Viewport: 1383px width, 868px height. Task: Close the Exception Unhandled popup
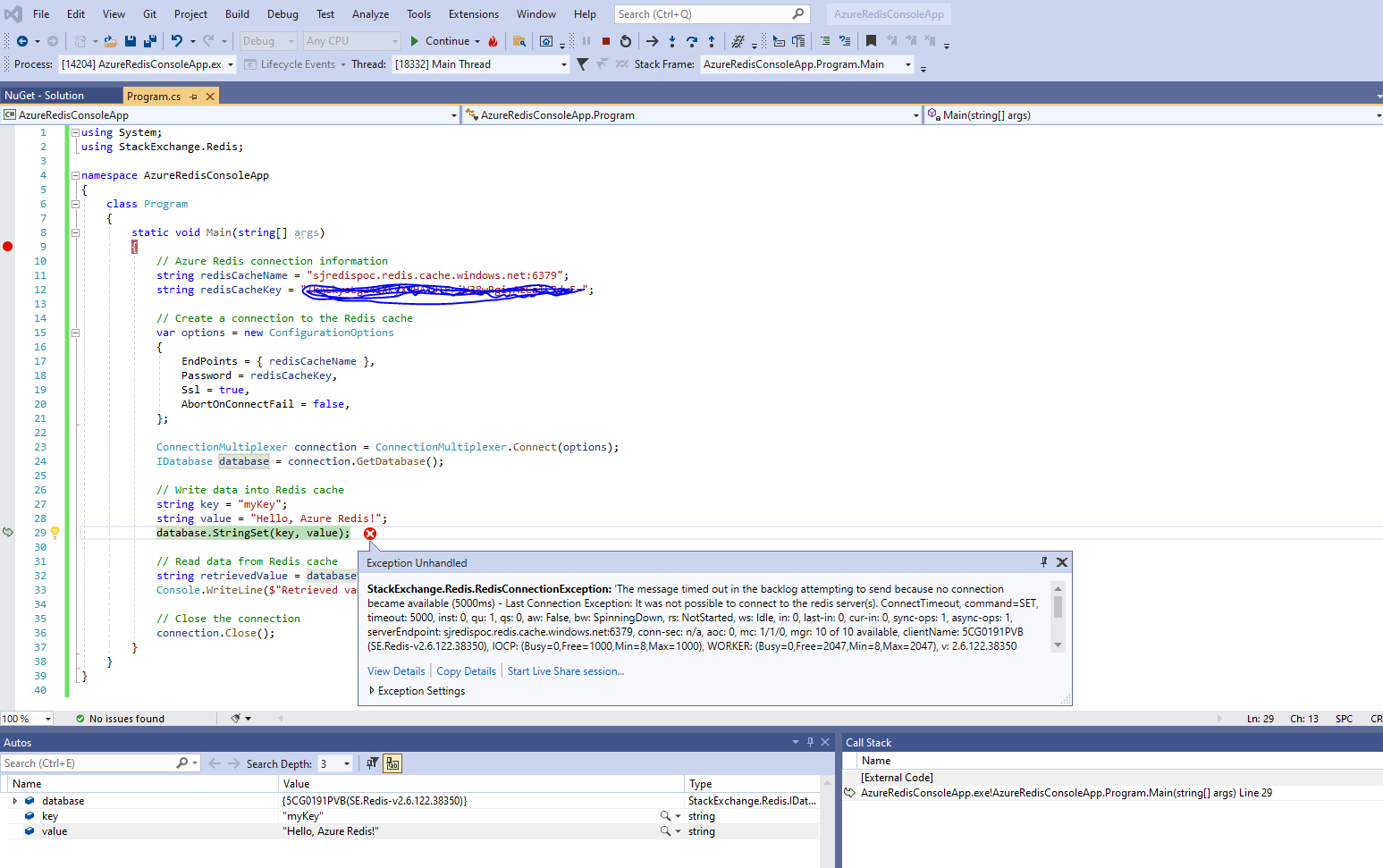point(1062,562)
